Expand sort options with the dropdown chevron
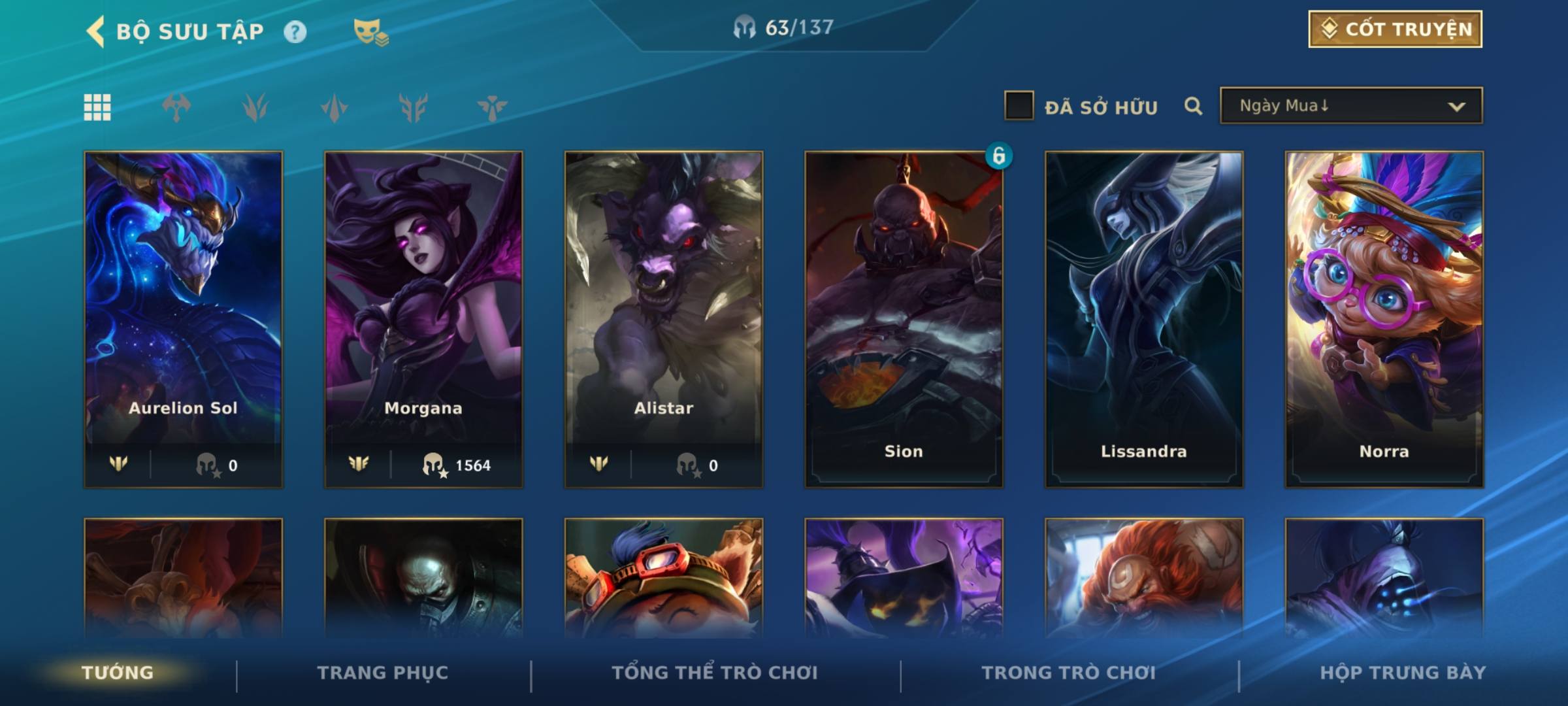1568x706 pixels. coord(1456,107)
